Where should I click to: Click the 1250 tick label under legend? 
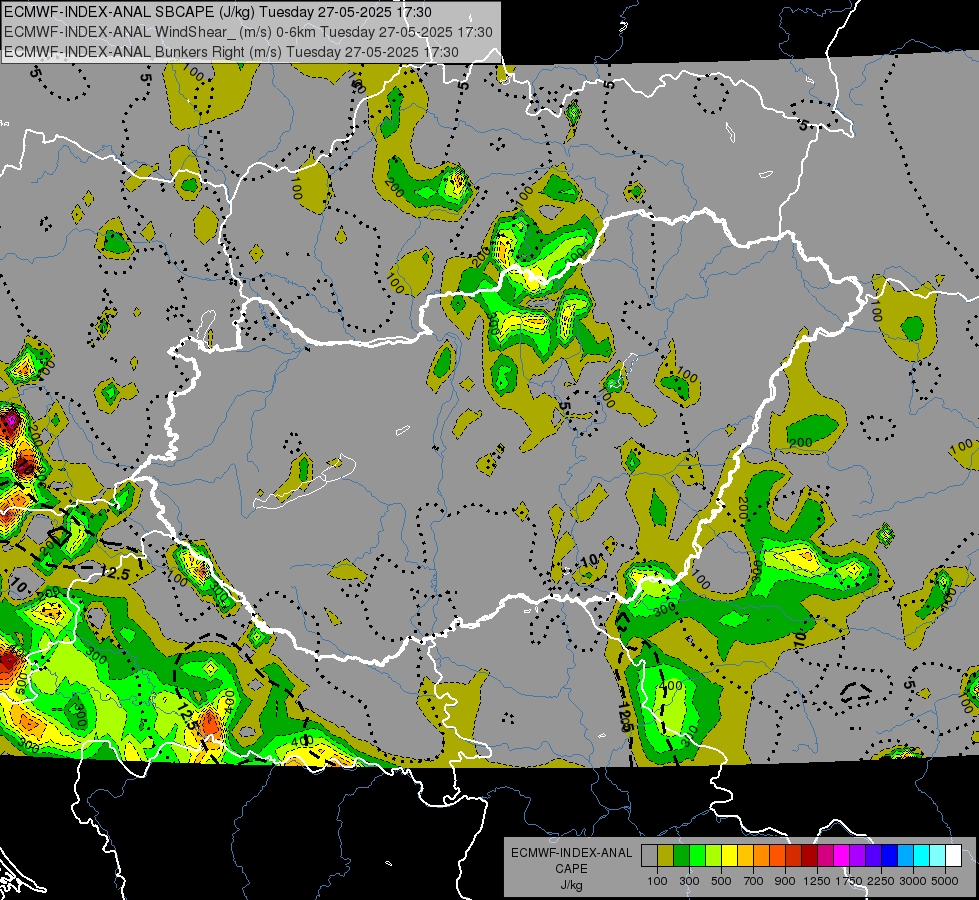point(817,881)
